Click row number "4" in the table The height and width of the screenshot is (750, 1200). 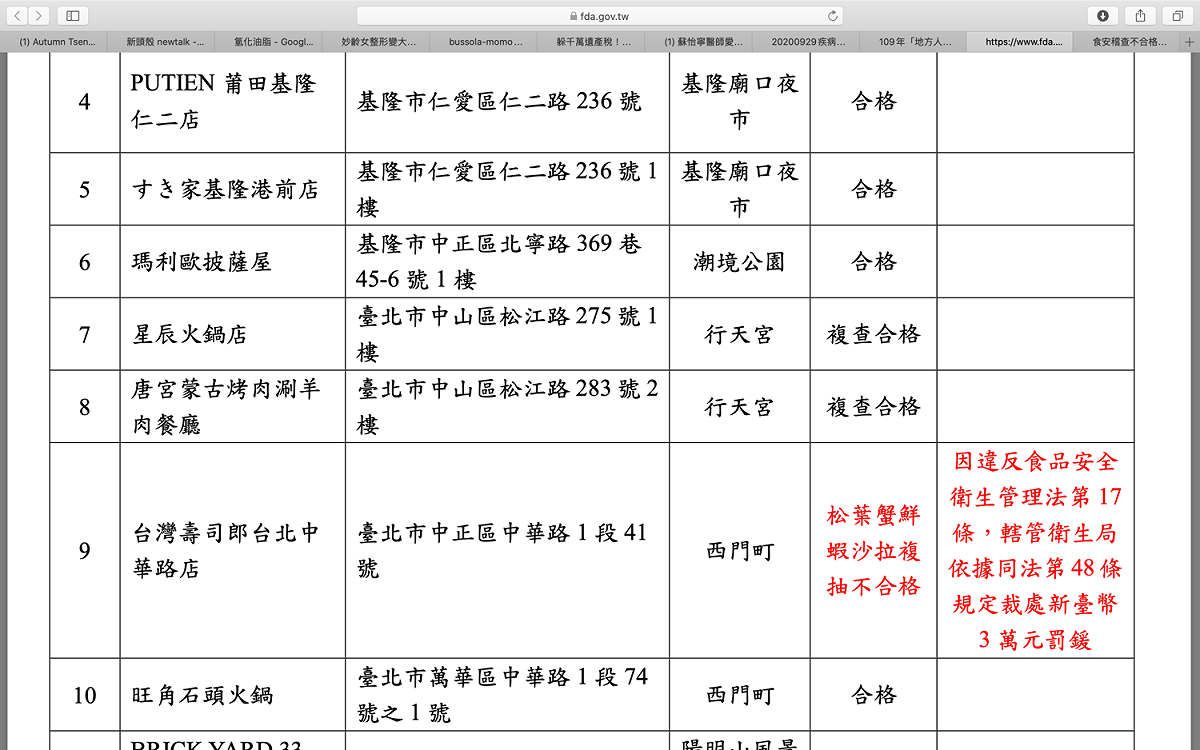coord(85,102)
